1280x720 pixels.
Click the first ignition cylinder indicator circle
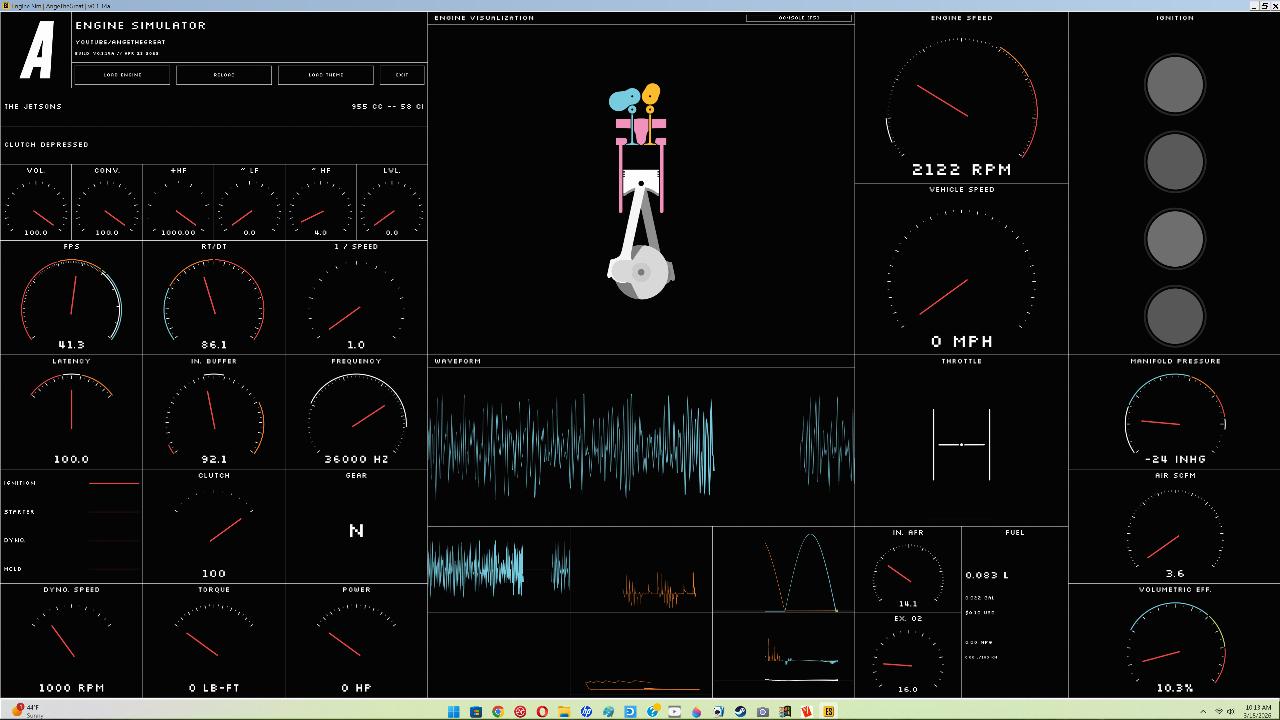(1174, 84)
